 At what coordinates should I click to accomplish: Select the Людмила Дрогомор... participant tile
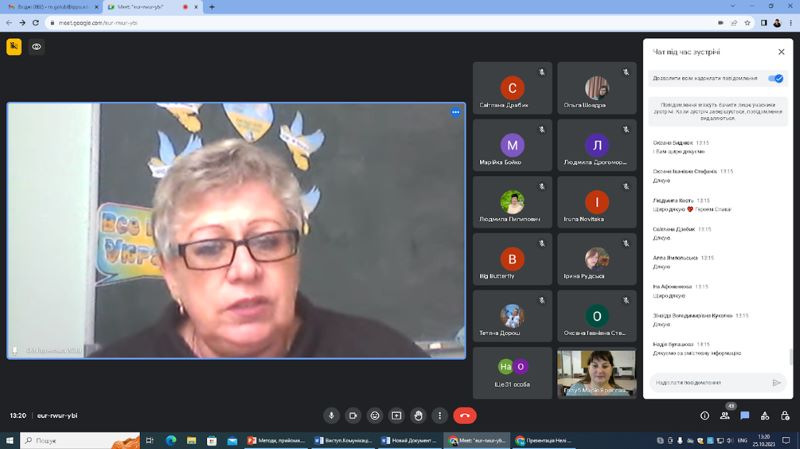596,145
